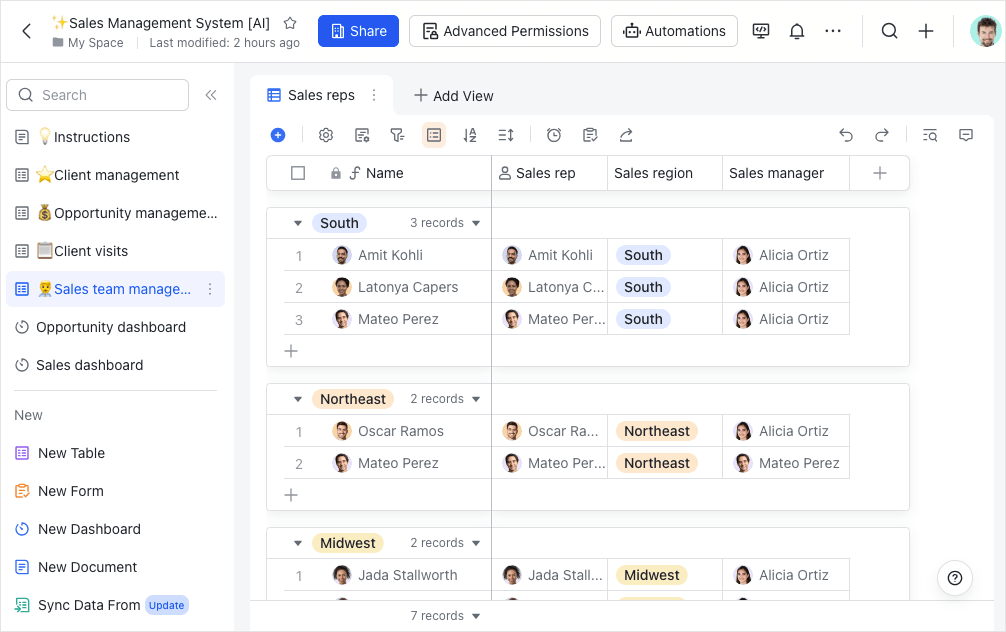Click the blue add record icon
The image size is (1006, 632).
278,135
